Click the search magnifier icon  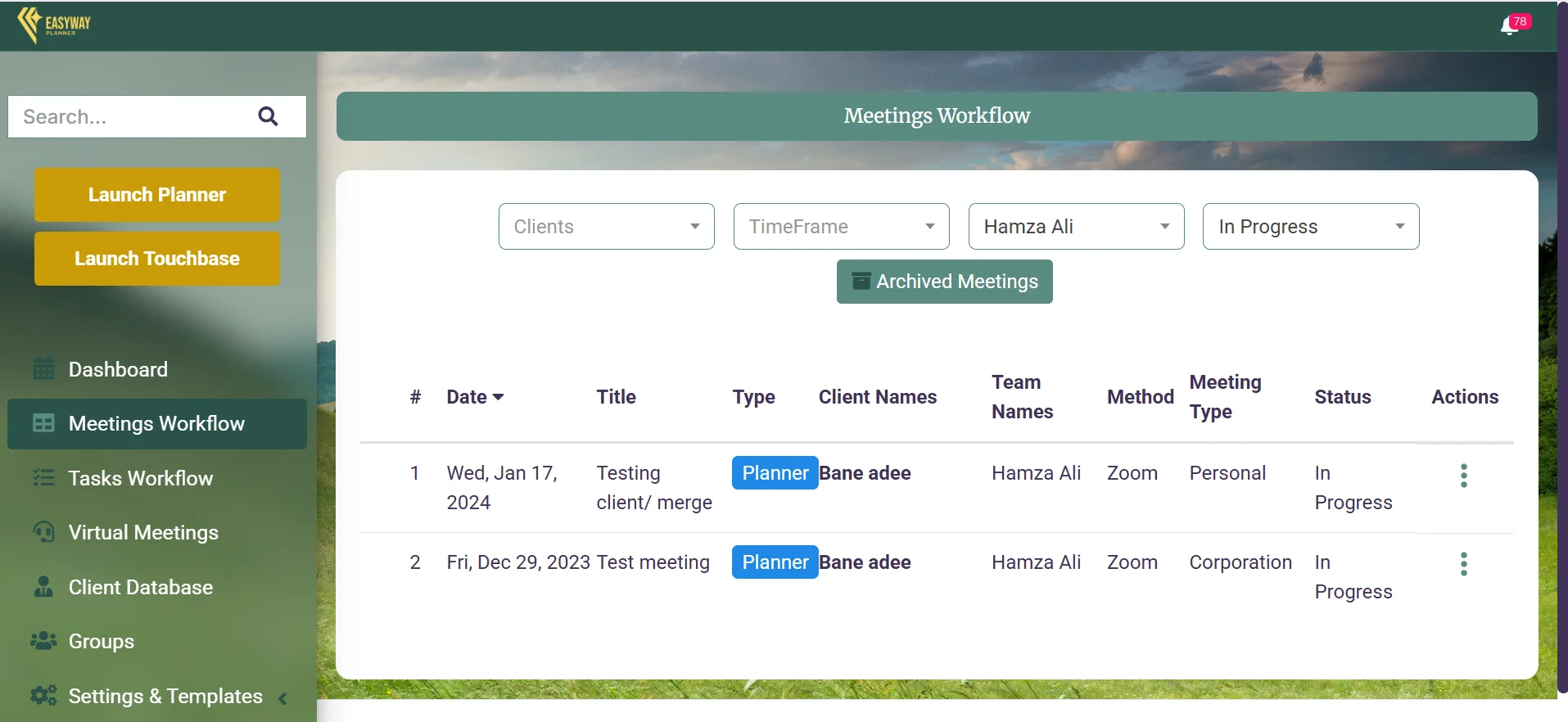pos(268,116)
